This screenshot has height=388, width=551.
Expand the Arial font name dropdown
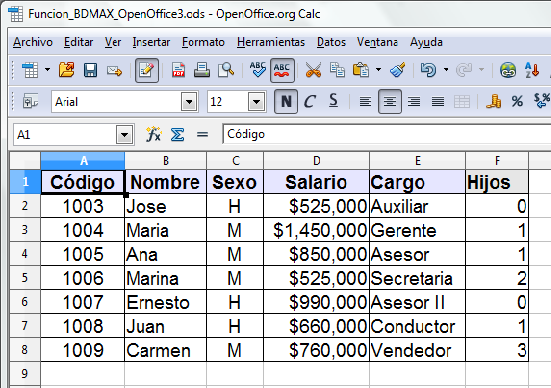[189, 102]
